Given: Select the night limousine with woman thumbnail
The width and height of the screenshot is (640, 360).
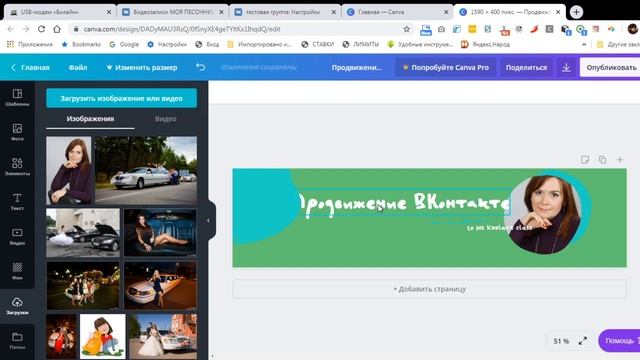Looking at the screenshot, I should click(x=160, y=285).
